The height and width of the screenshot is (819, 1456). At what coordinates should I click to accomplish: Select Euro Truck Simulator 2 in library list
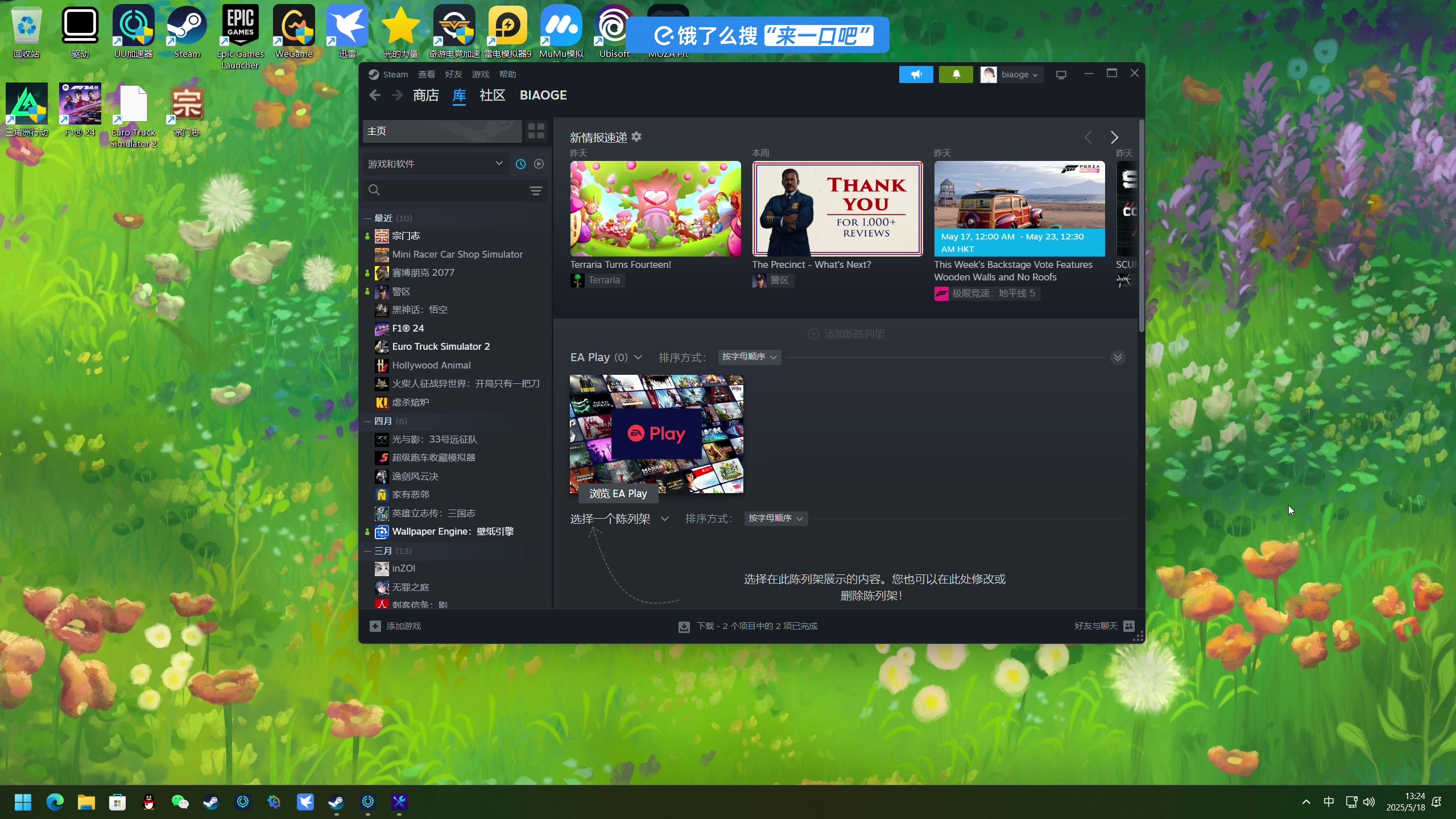click(441, 347)
